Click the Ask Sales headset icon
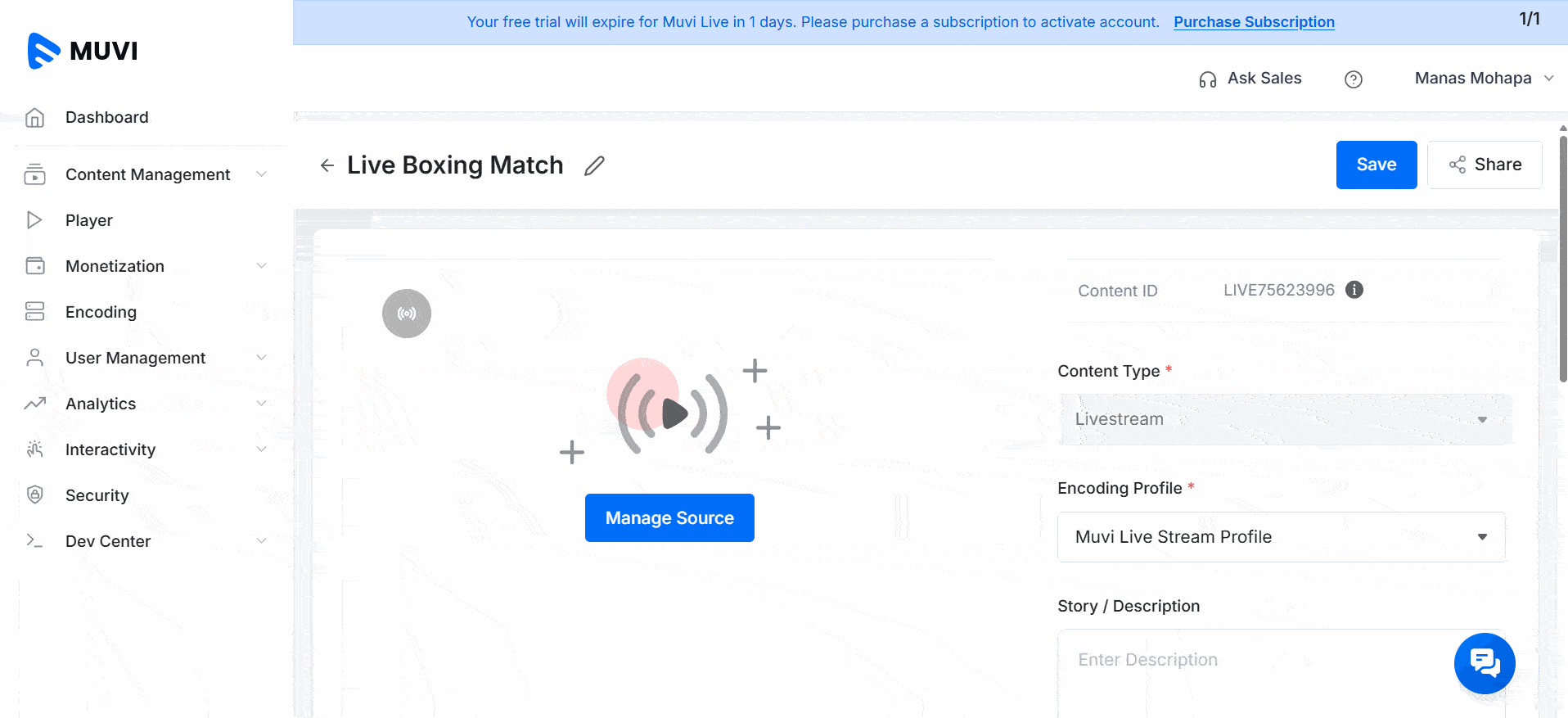This screenshot has height=718, width=1568. [1208, 79]
